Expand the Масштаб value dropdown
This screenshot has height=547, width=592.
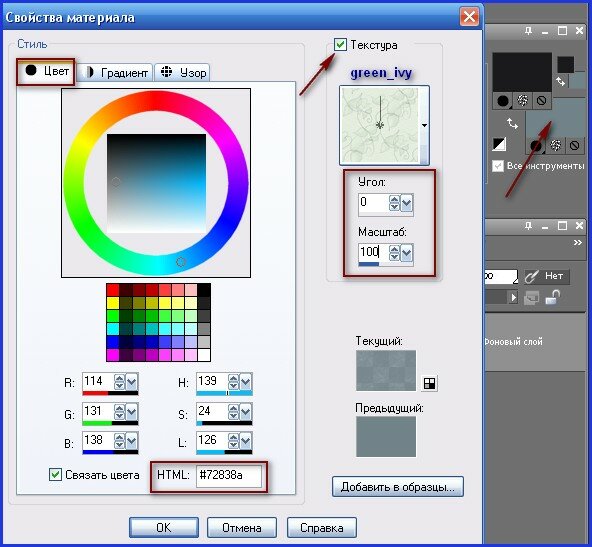[407, 253]
